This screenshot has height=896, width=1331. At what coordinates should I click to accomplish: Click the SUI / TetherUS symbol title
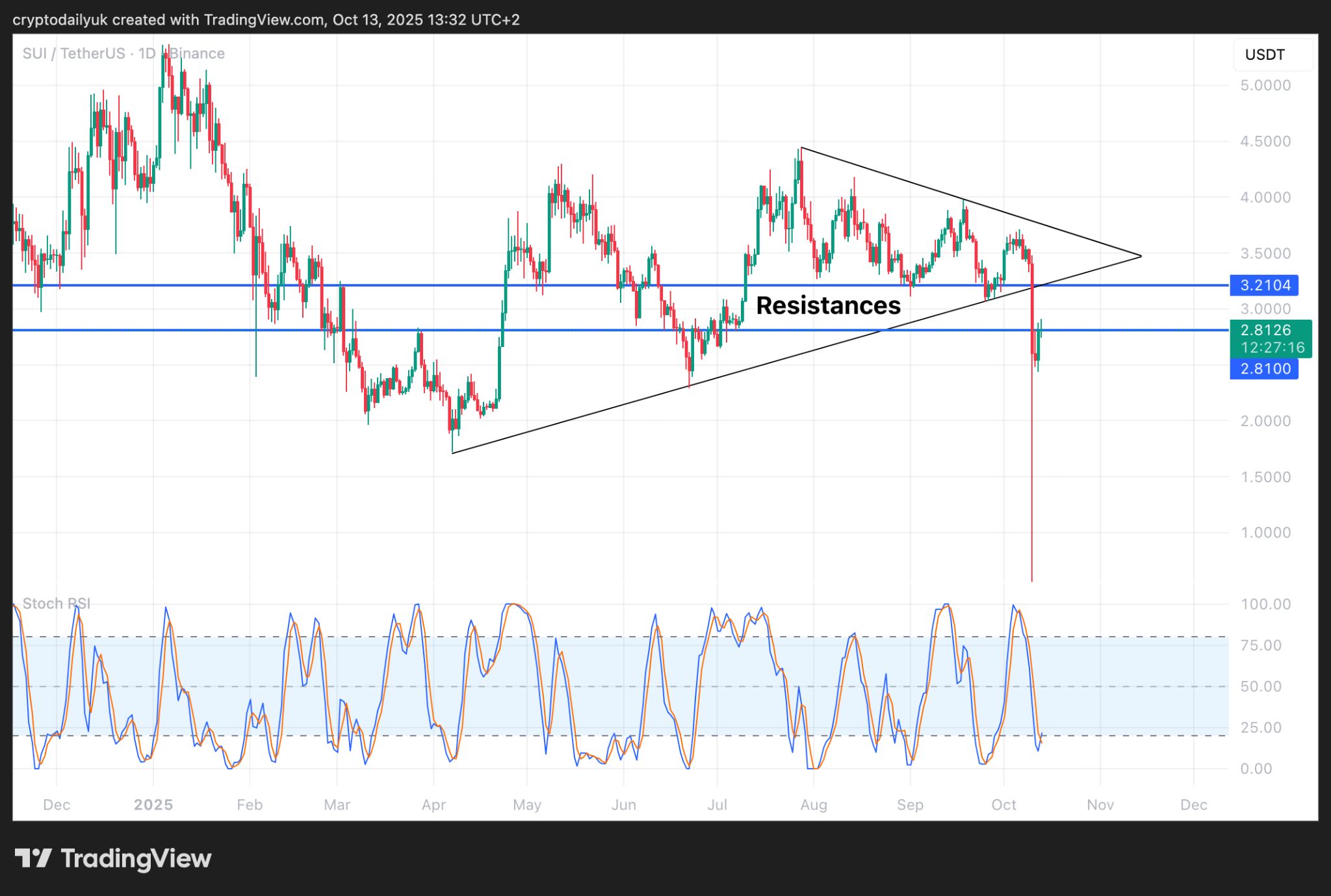coord(73,53)
